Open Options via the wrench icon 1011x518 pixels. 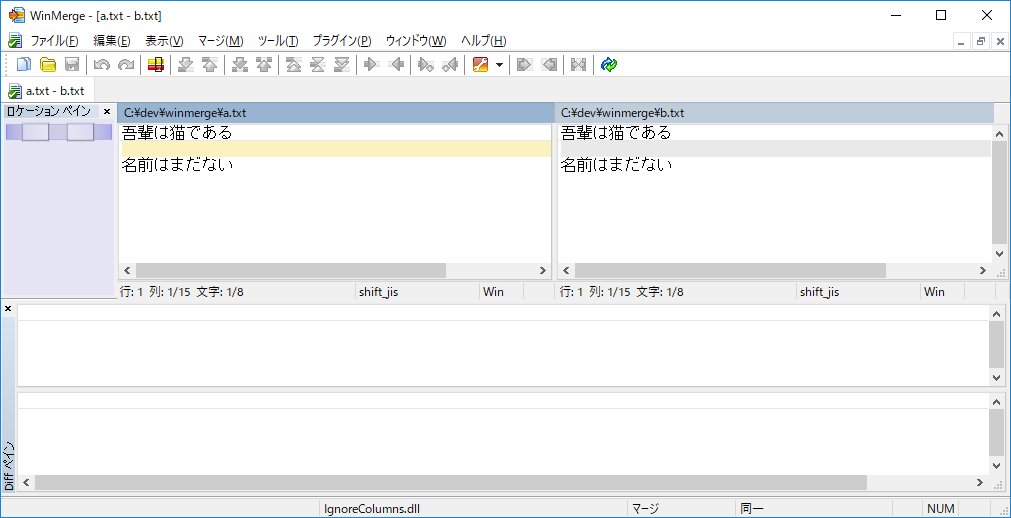pos(480,65)
